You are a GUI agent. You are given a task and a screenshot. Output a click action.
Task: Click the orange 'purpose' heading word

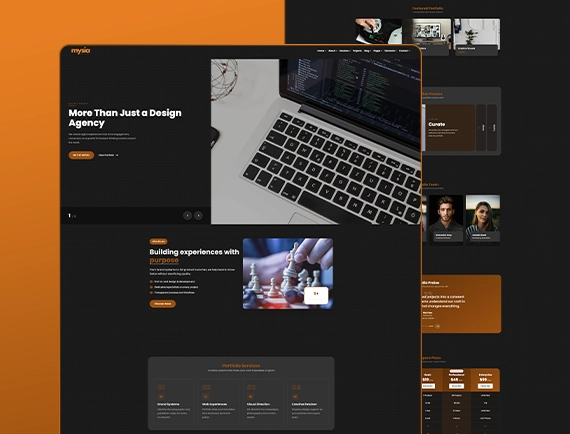pyautogui.click(x=164, y=260)
